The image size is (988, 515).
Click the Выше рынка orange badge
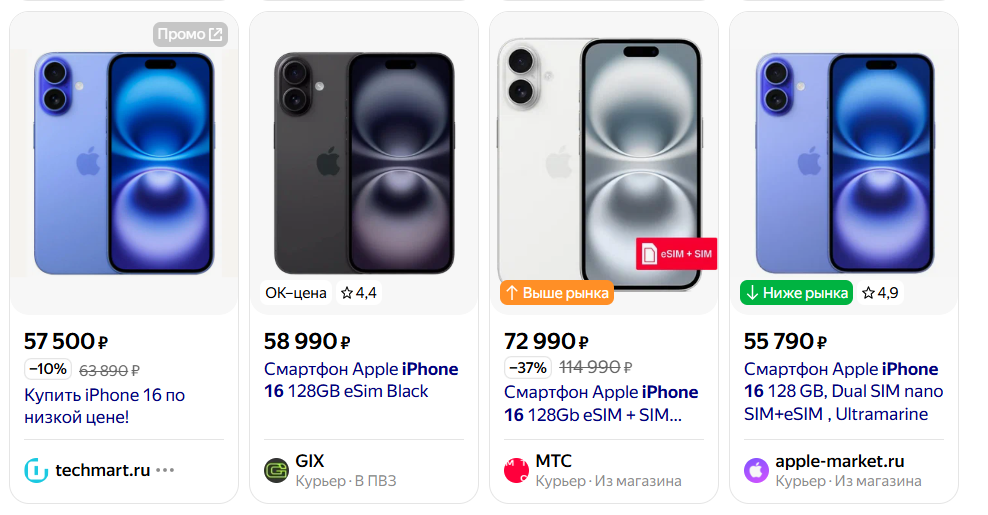click(556, 293)
